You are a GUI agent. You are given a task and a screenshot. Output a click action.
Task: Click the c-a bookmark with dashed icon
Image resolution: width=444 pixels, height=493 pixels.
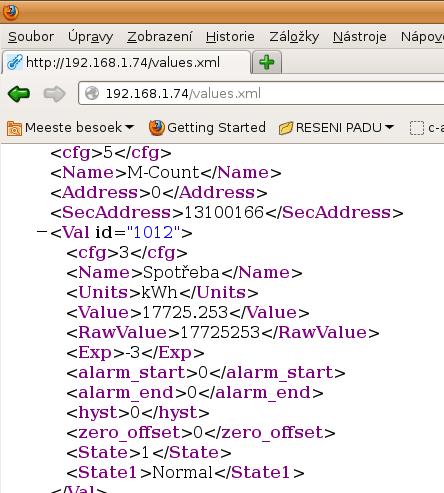[x=427, y=128]
